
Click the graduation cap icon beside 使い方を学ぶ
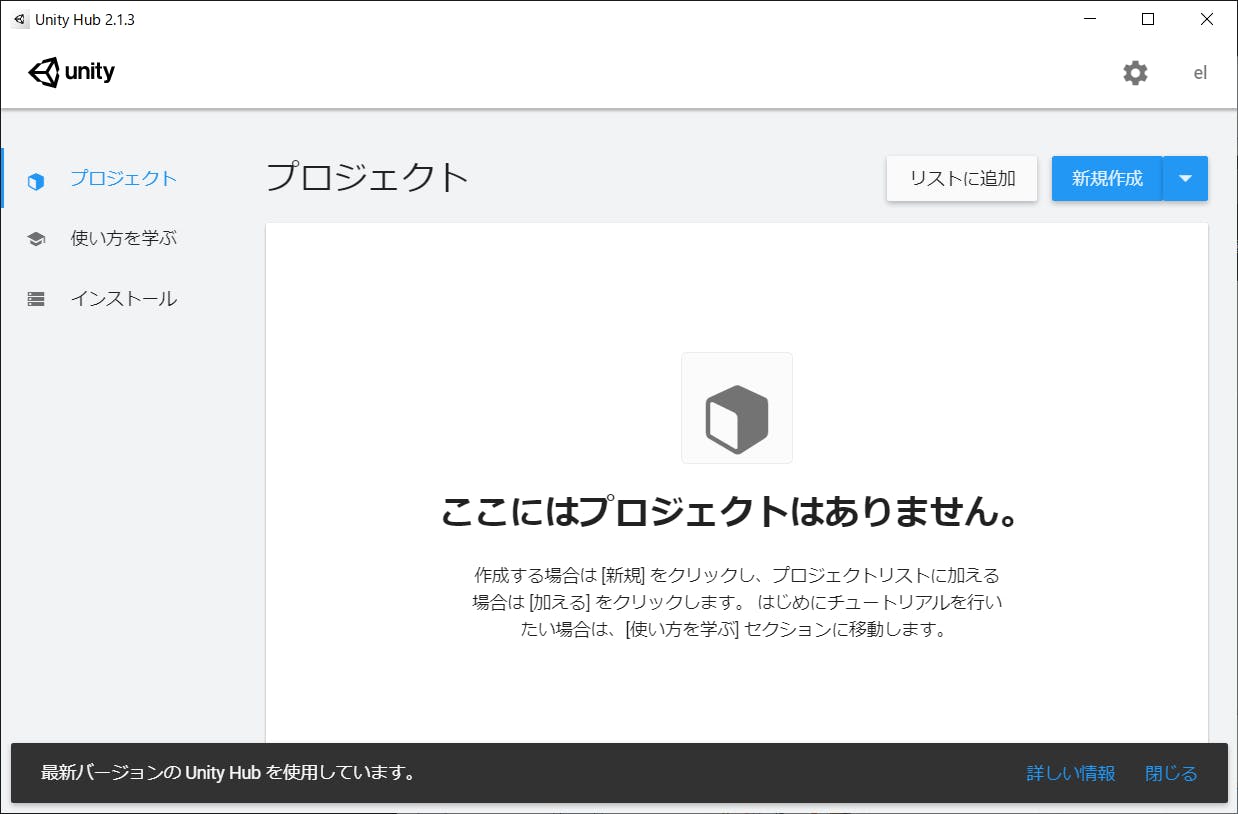tap(36, 239)
